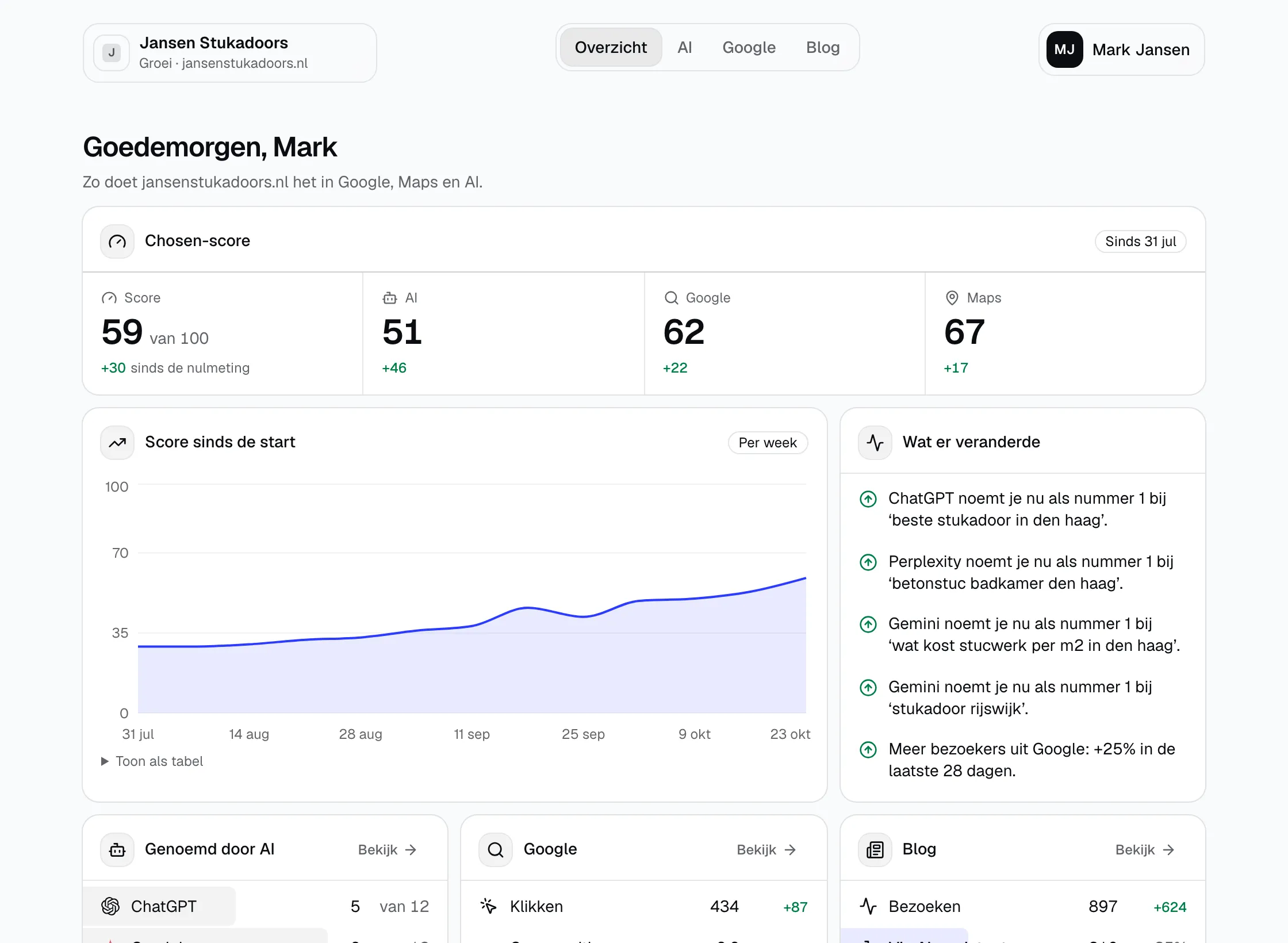Screen dimensions: 1288x943
Task: Click the activity pulse icon for Wat er veranderde
Action: pos(875,443)
